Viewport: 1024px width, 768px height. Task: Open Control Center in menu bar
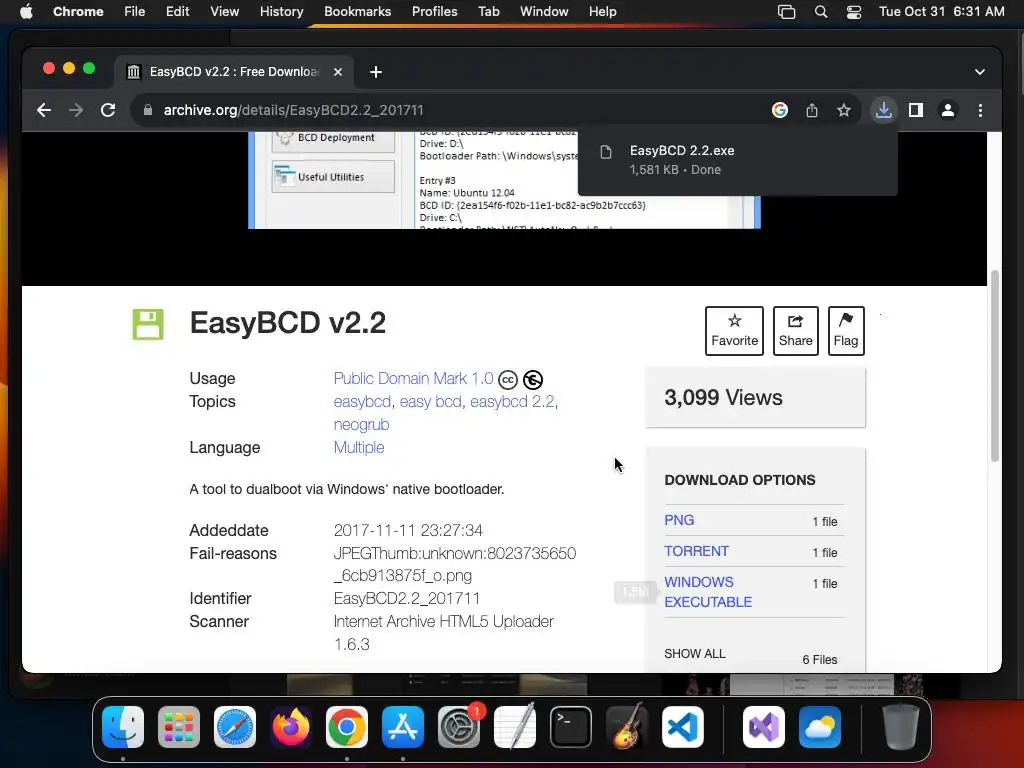click(854, 12)
